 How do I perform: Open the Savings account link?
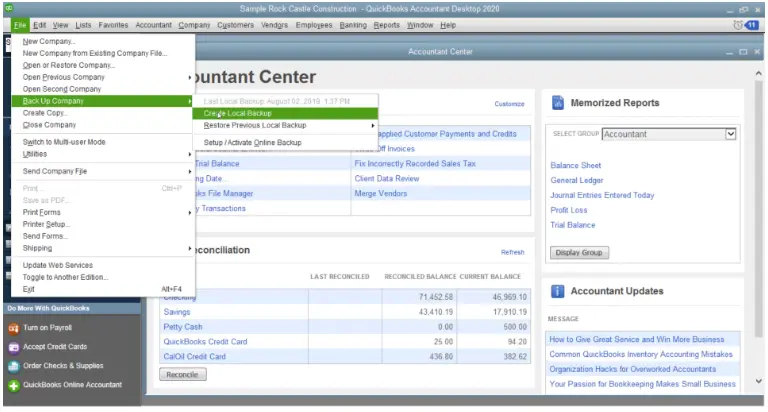point(177,312)
